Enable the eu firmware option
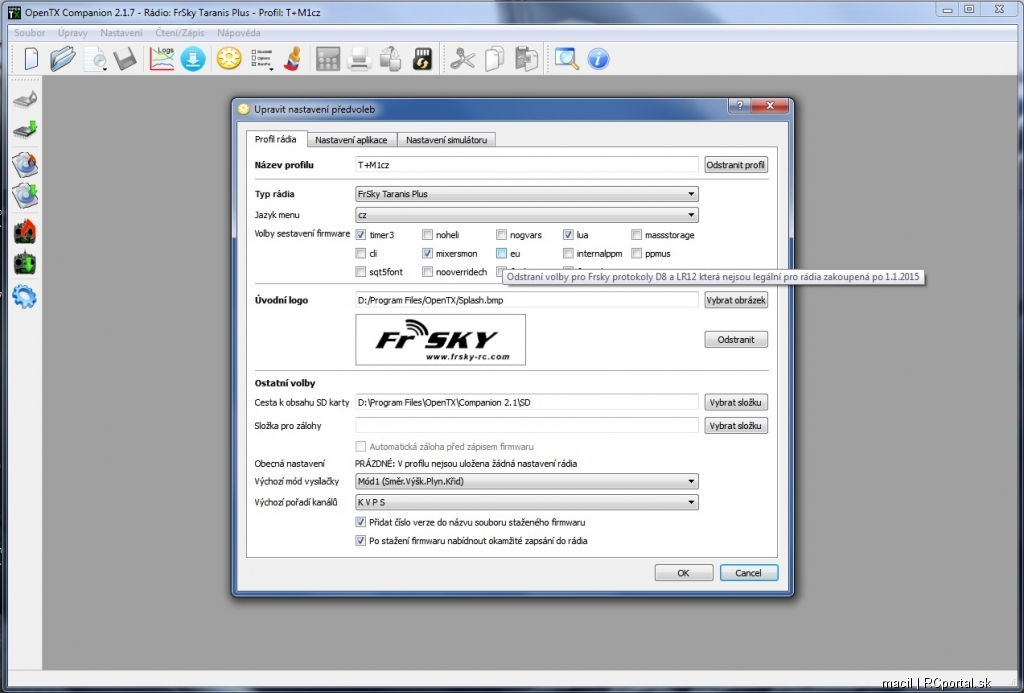 pos(502,253)
